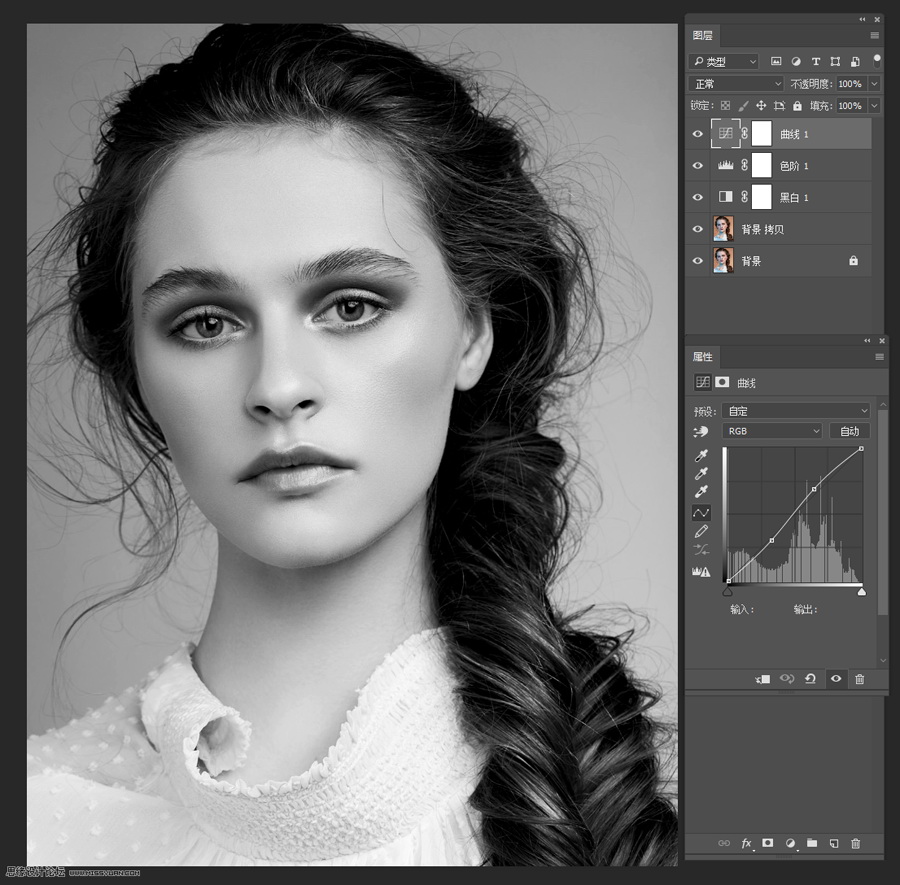
Task: Pick the black point eyedropper
Action: click(701, 456)
